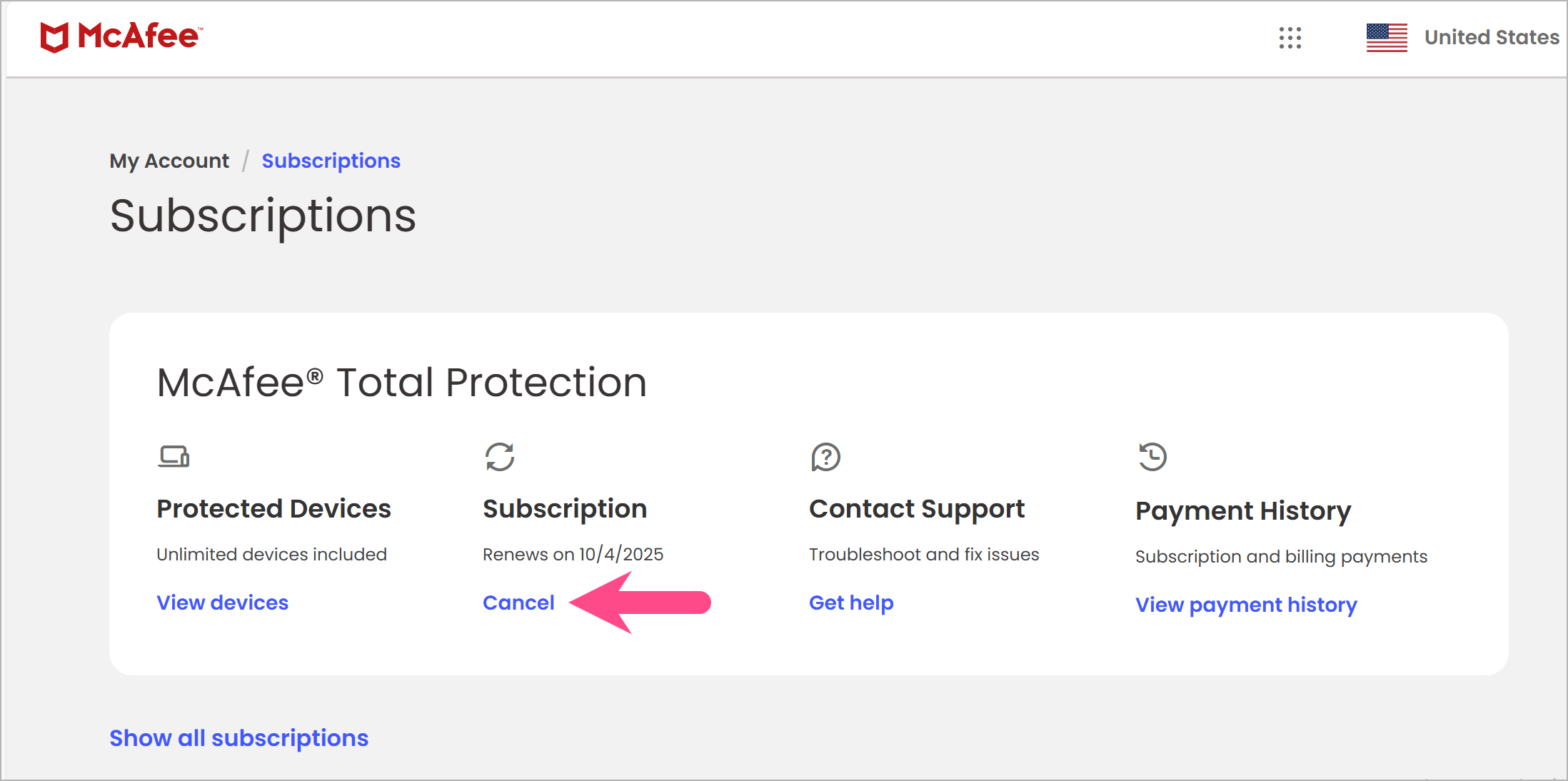Select the Payment History clock icon

click(1152, 457)
